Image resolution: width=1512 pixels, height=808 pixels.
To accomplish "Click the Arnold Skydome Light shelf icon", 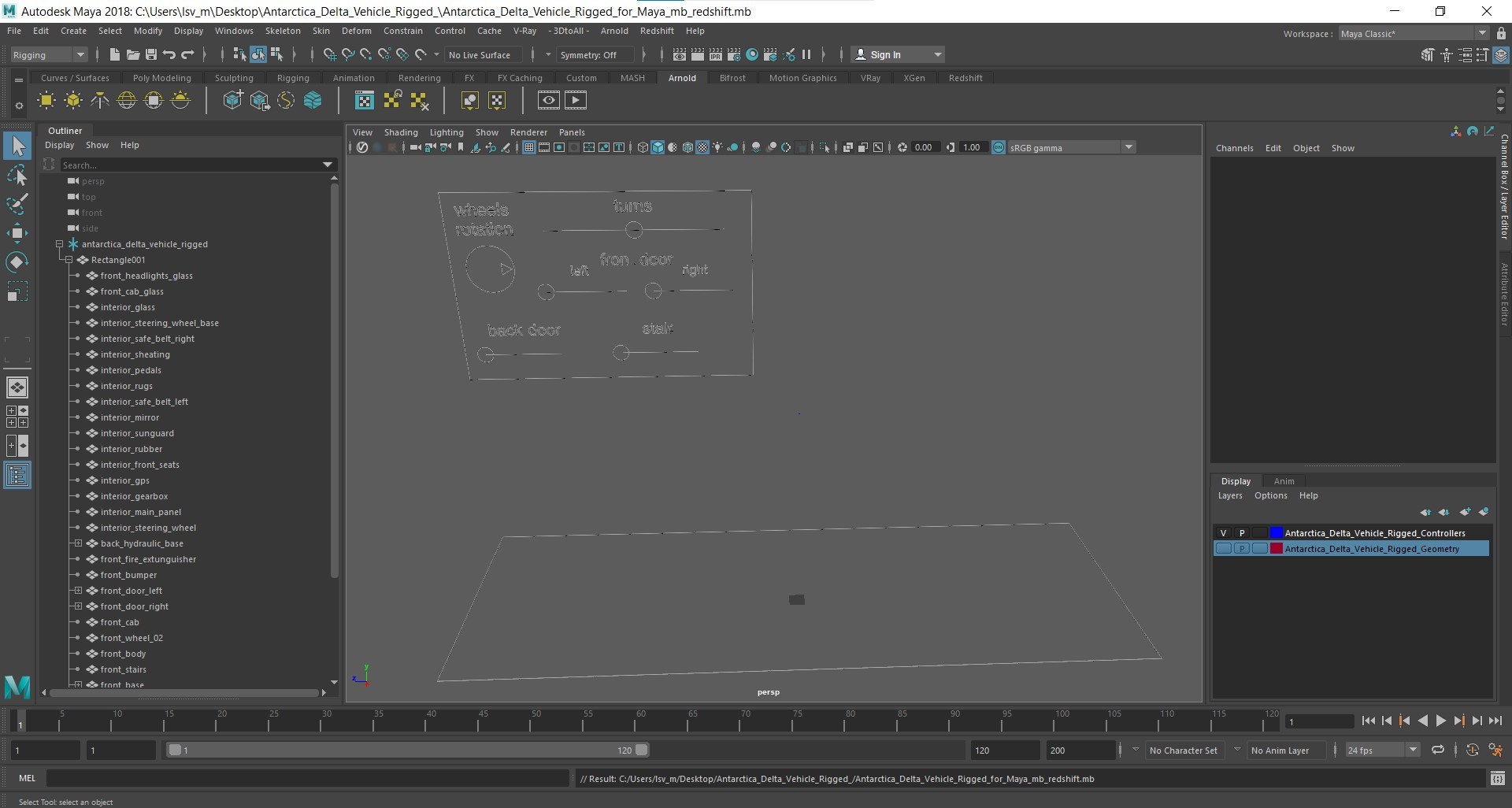I will pos(127,101).
